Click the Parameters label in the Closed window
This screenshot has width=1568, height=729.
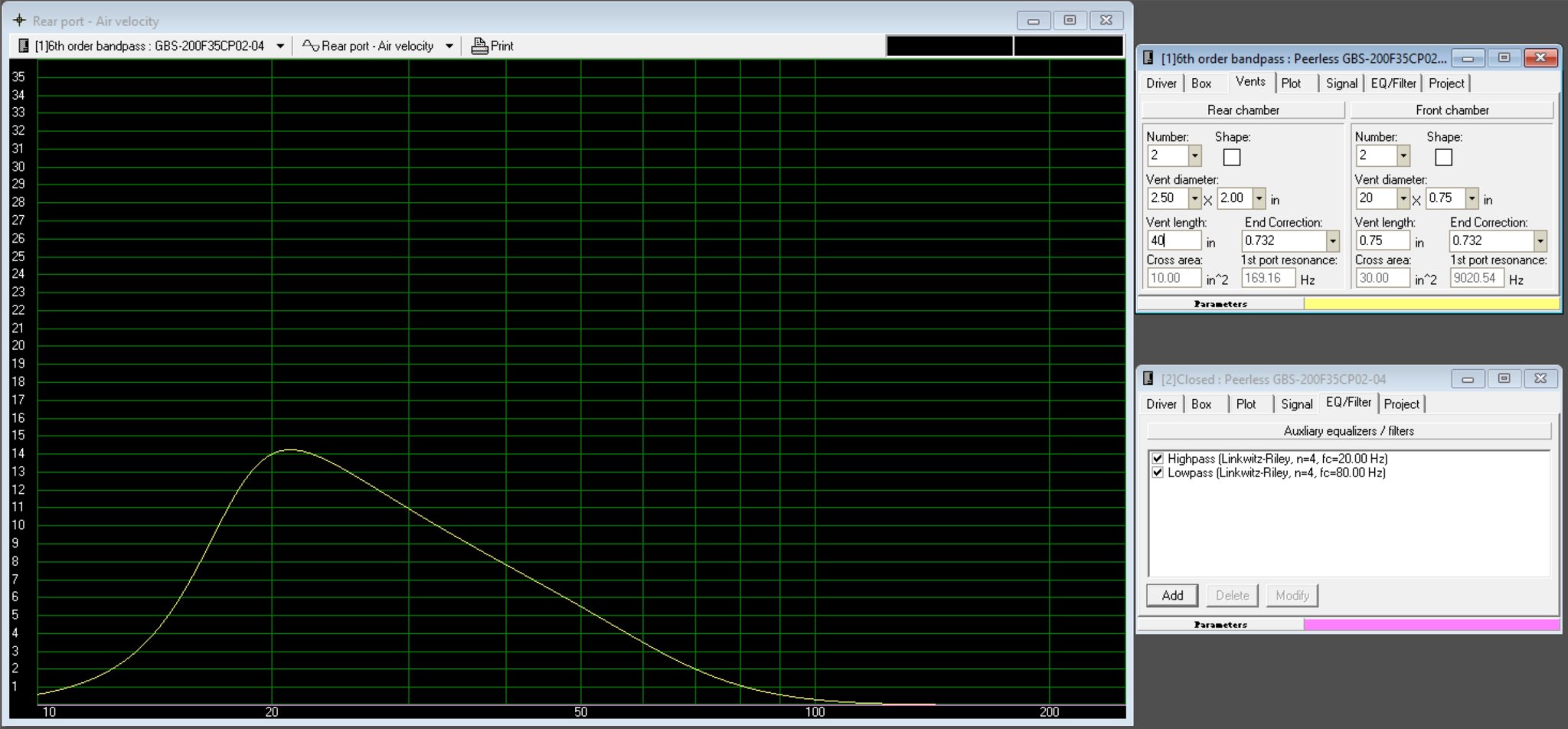point(1220,625)
